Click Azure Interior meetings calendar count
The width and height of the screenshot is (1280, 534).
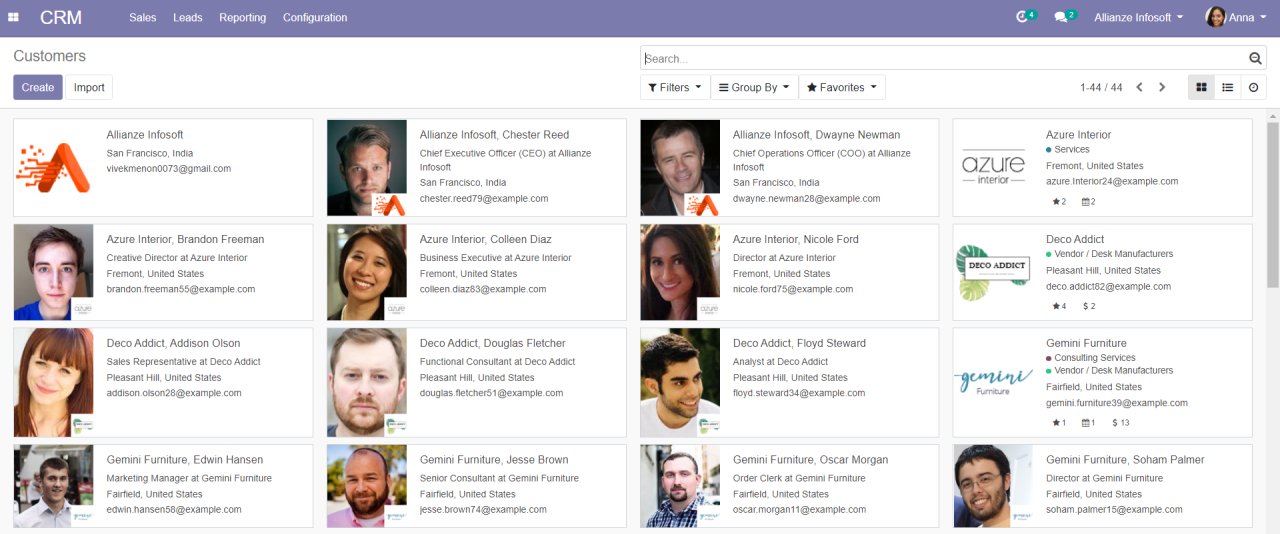click(x=1089, y=202)
